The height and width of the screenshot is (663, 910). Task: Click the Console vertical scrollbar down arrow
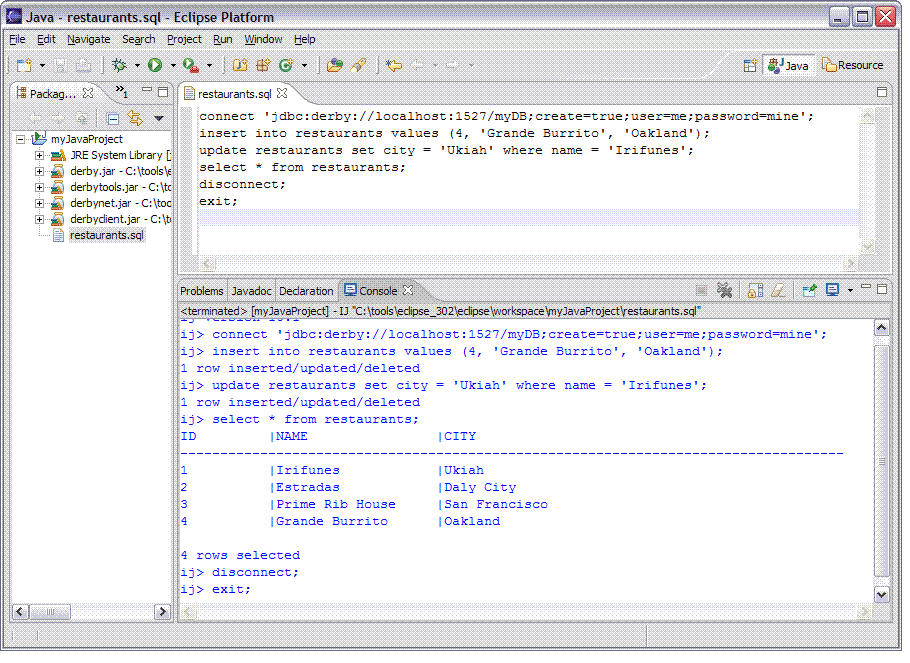click(881, 594)
